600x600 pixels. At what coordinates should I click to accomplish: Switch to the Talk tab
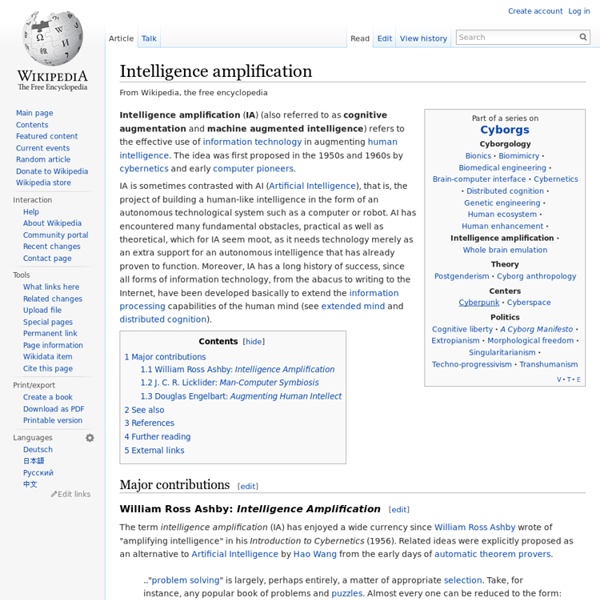(x=149, y=38)
